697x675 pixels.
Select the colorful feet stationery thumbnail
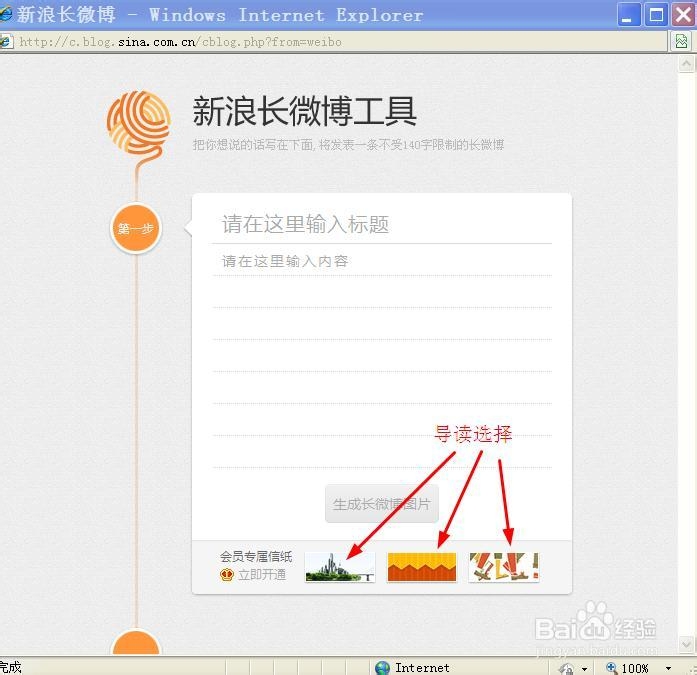point(504,567)
